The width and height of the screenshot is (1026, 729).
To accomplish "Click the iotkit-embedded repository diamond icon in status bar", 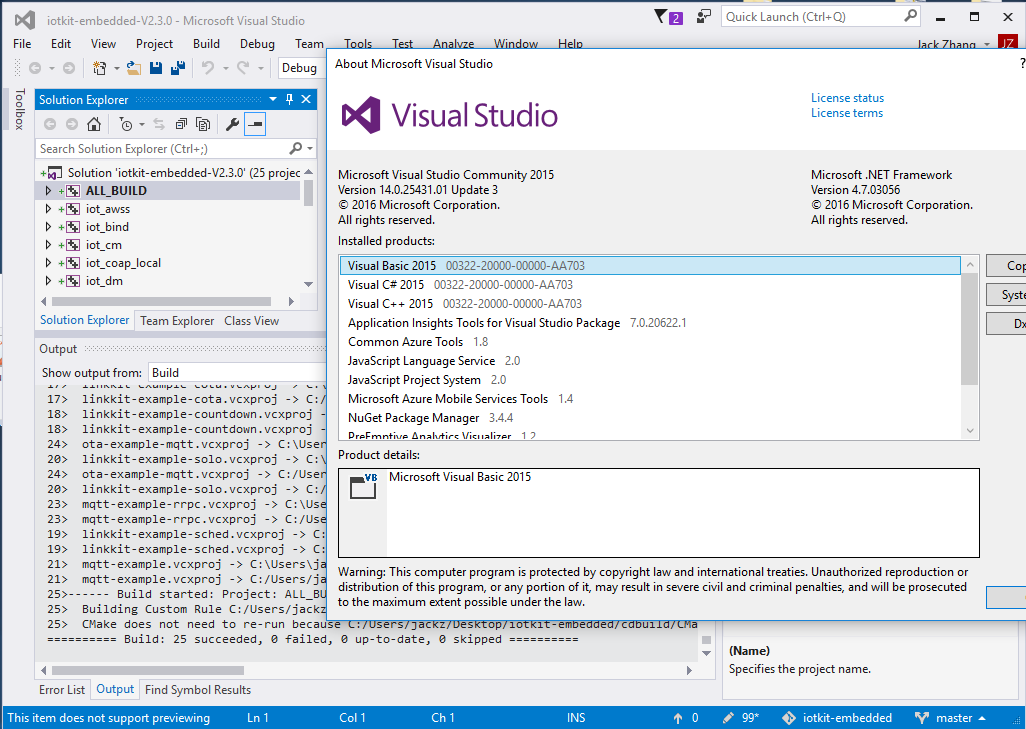I will point(789,718).
